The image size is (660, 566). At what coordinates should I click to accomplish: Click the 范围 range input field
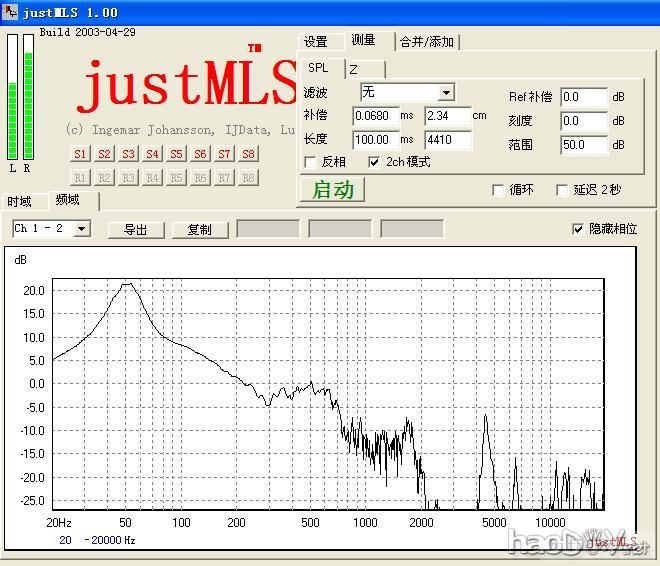(x=583, y=145)
